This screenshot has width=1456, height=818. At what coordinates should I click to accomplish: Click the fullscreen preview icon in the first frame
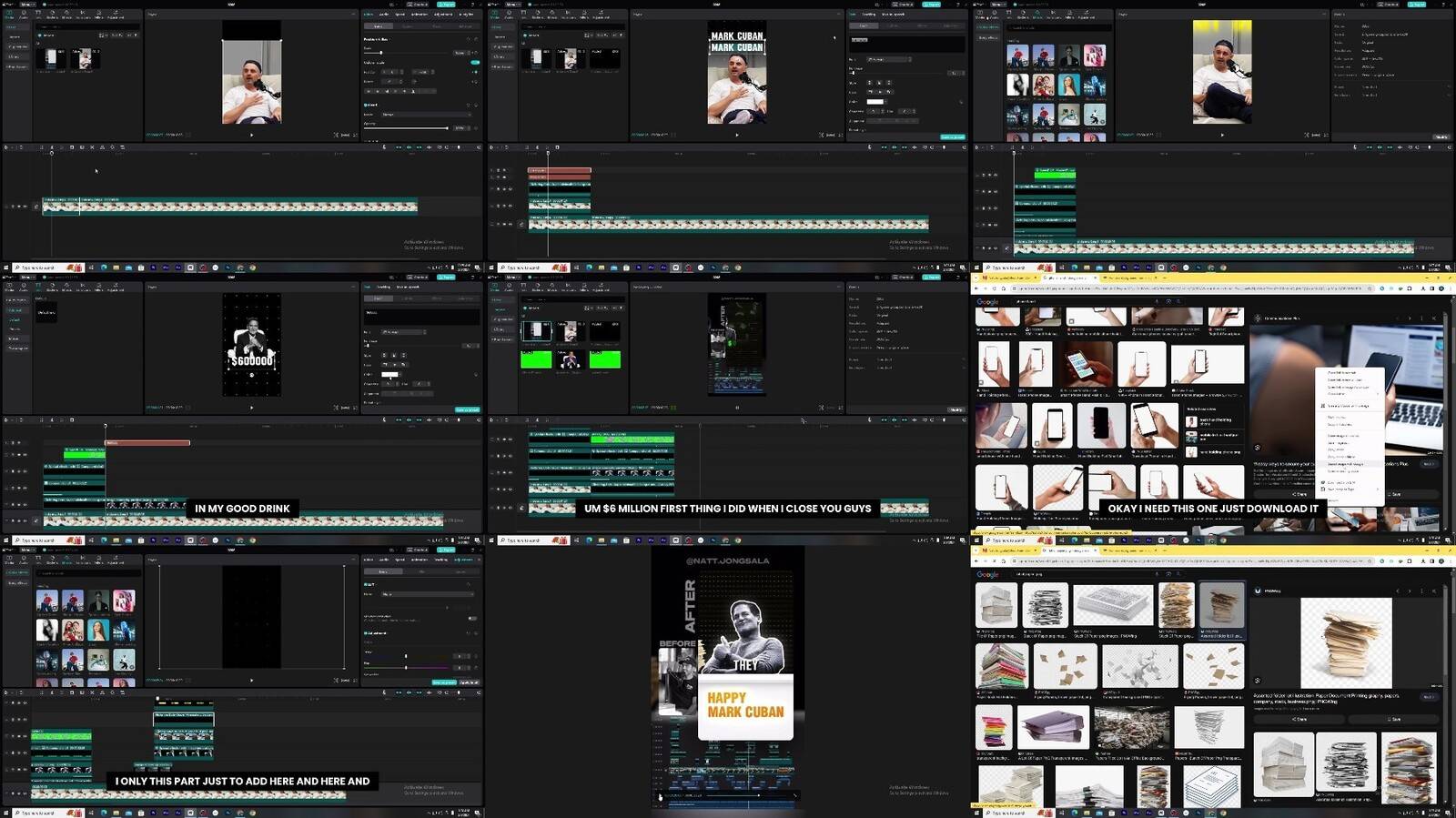356,135
